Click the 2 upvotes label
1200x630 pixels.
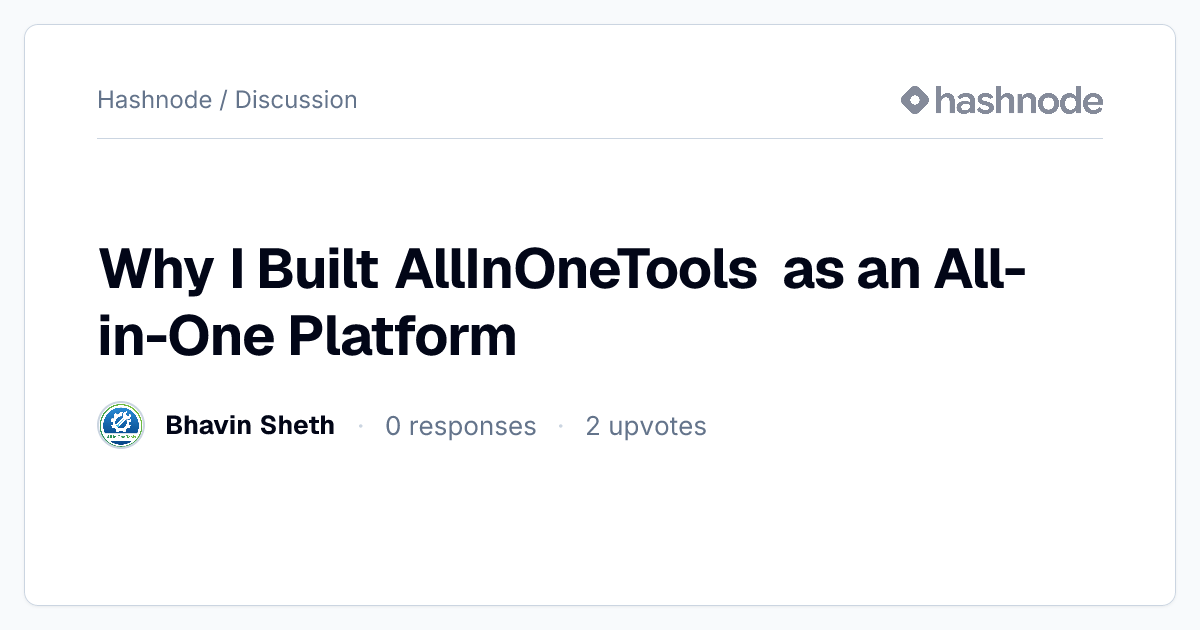click(646, 426)
